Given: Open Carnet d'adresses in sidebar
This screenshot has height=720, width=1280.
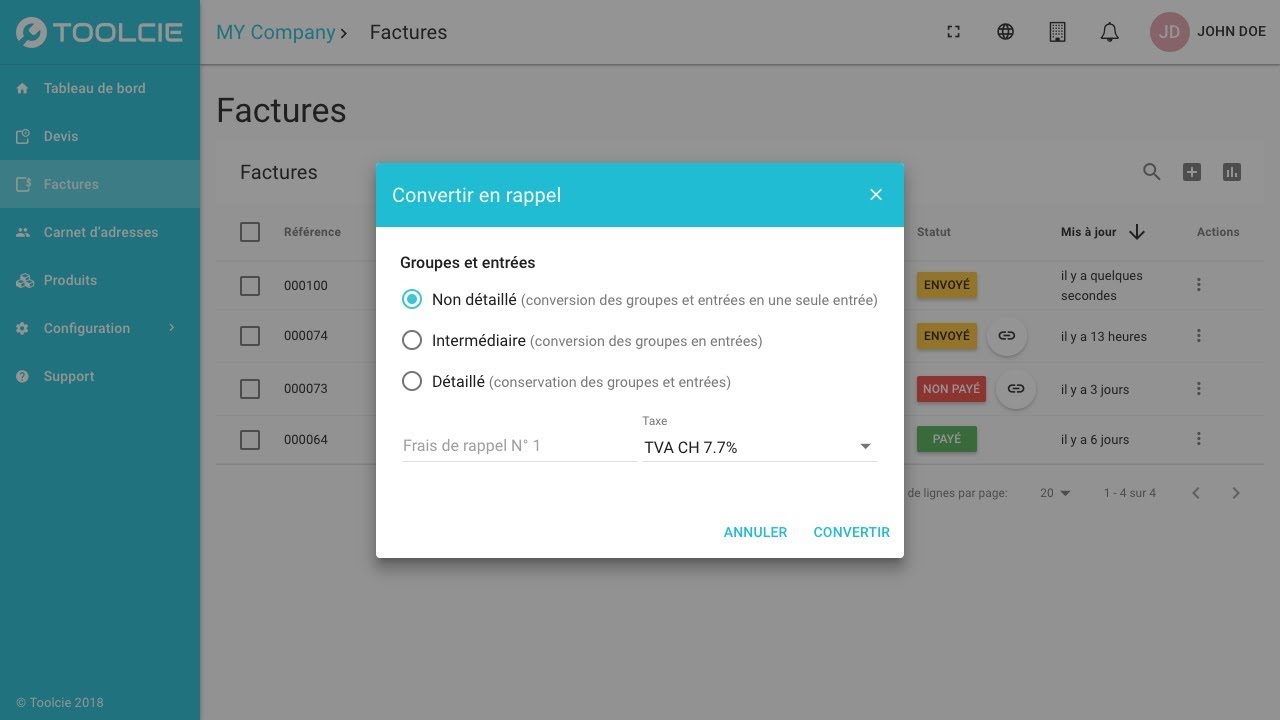Looking at the screenshot, I should coord(100,232).
